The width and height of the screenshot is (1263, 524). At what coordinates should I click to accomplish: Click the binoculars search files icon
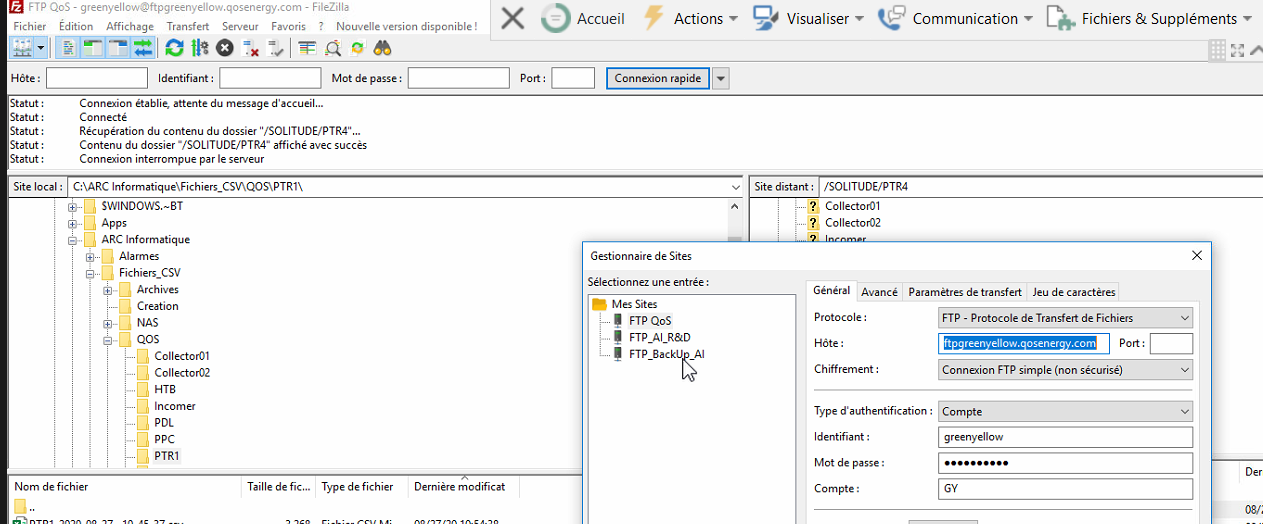tap(382, 48)
